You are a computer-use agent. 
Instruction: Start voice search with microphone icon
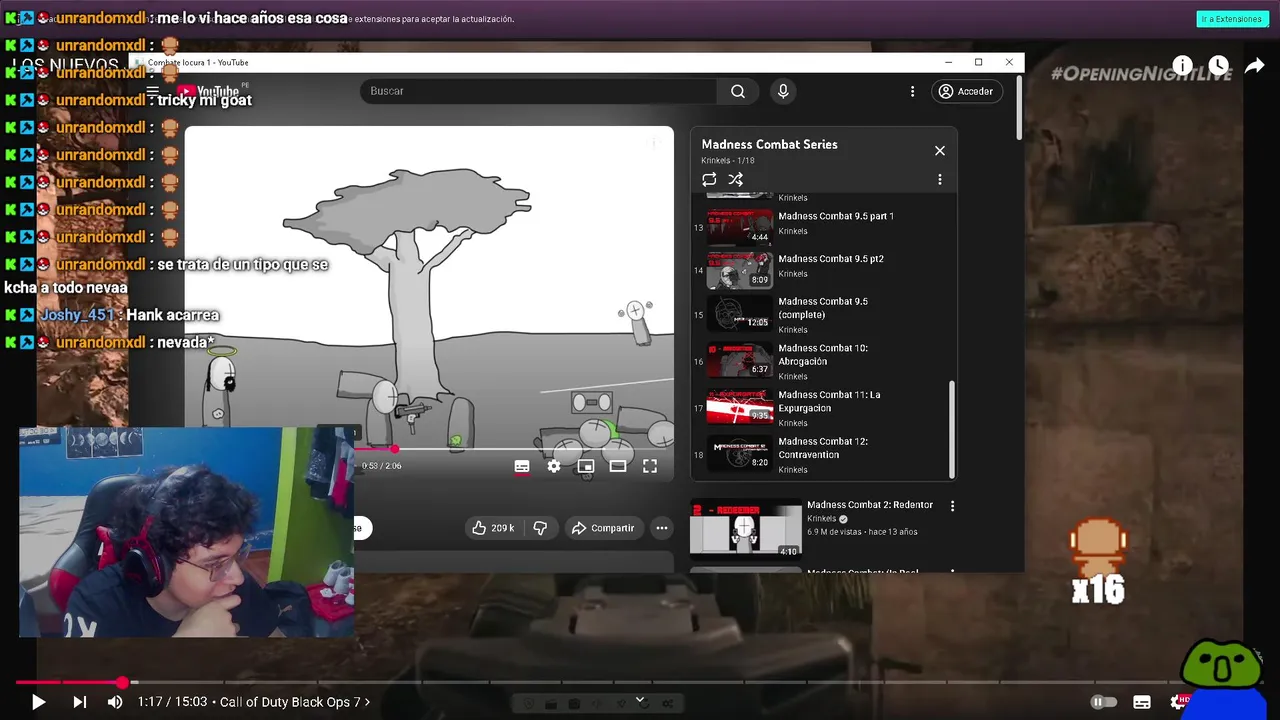click(x=783, y=91)
